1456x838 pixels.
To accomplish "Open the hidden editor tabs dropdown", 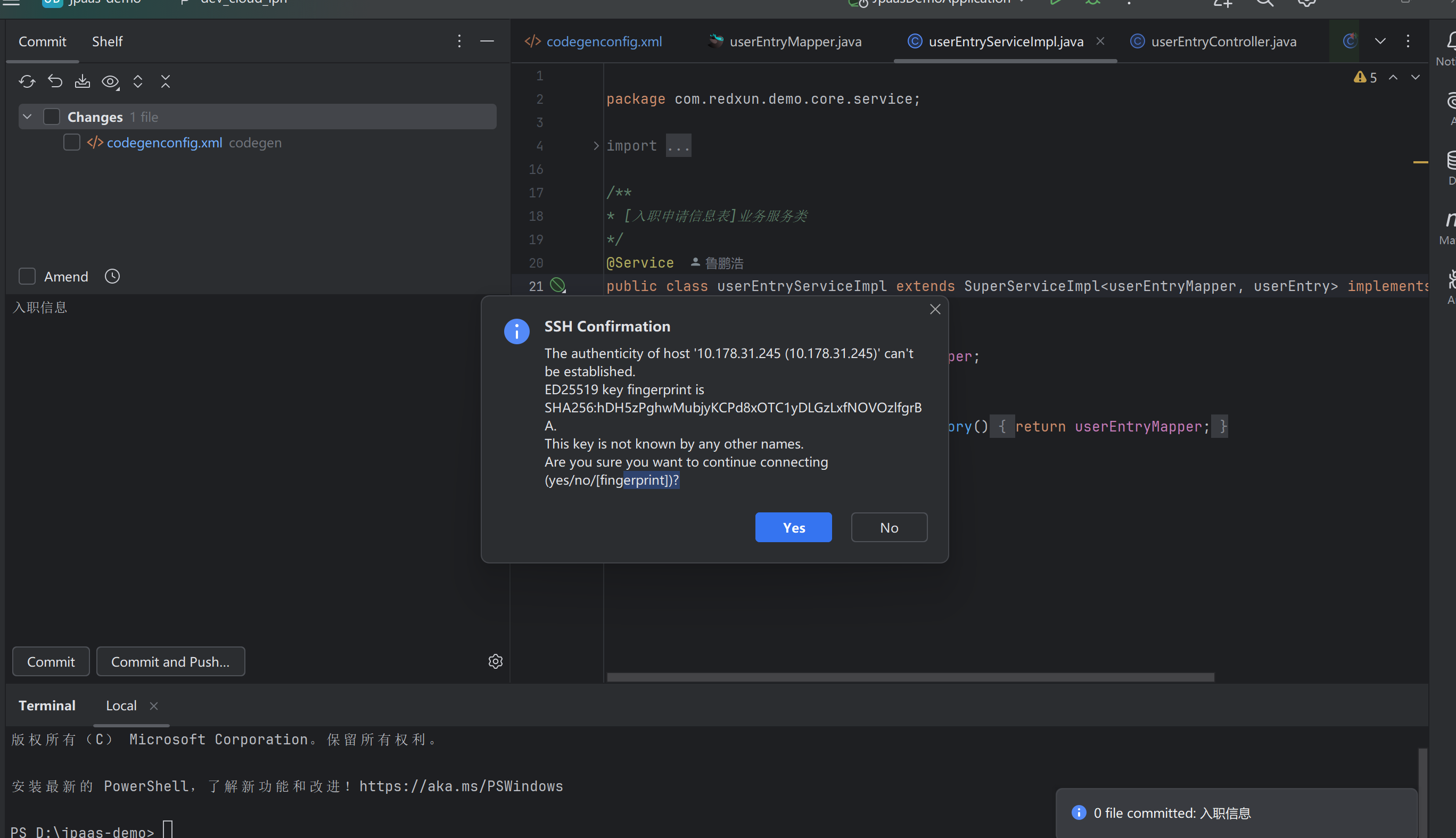I will pyautogui.click(x=1380, y=42).
